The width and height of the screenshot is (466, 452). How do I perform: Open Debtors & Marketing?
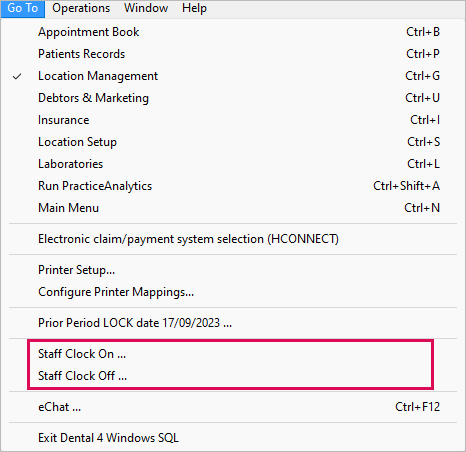233,98
